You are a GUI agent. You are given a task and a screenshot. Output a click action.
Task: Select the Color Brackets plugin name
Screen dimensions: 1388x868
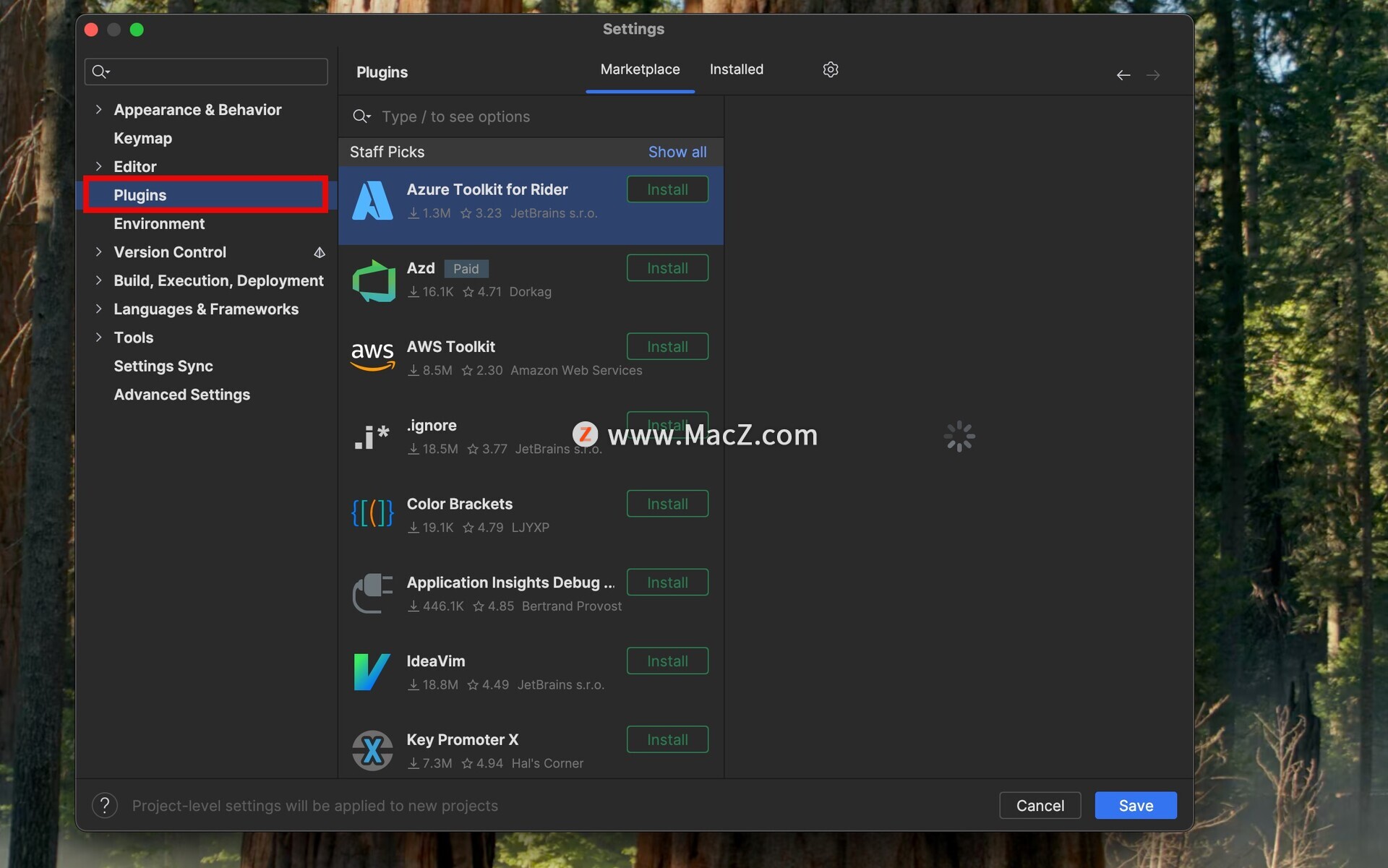click(459, 504)
